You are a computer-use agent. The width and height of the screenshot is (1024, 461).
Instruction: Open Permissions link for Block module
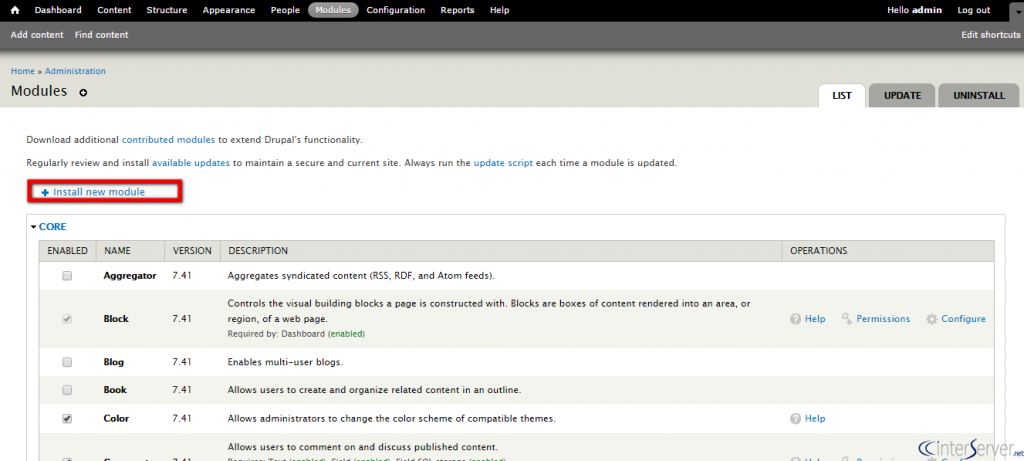pos(883,319)
